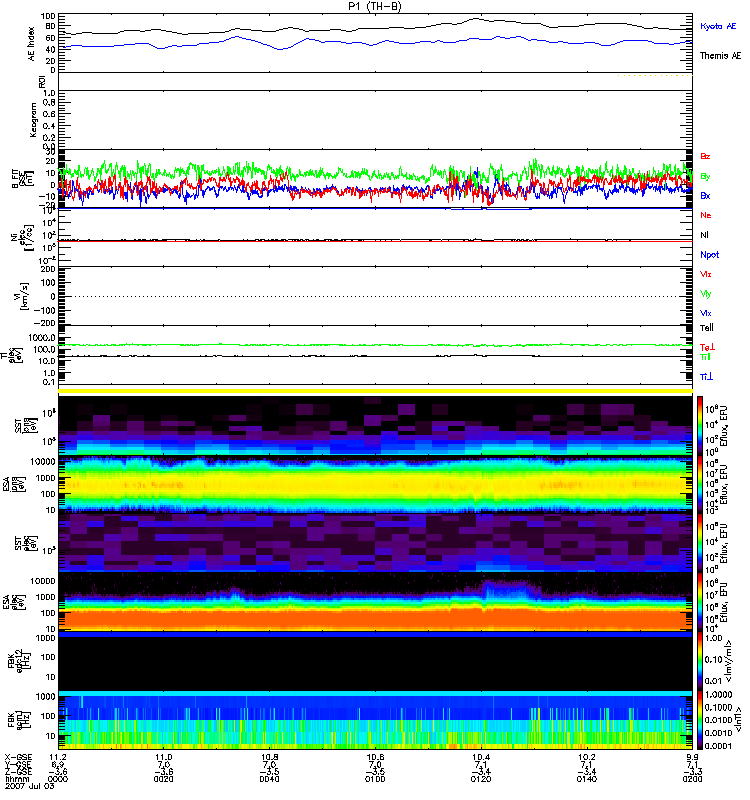
Task: Click the ROI panel axis label
Action: click(42, 81)
